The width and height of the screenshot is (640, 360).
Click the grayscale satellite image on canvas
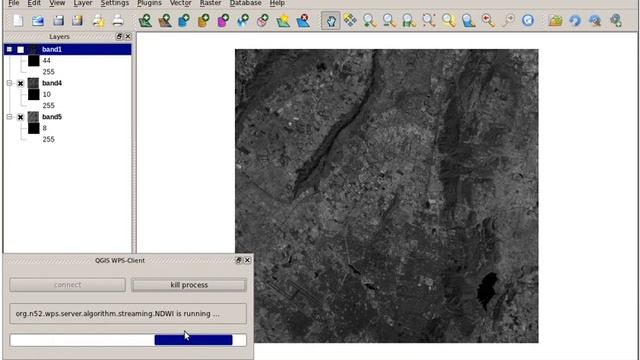pos(387,196)
